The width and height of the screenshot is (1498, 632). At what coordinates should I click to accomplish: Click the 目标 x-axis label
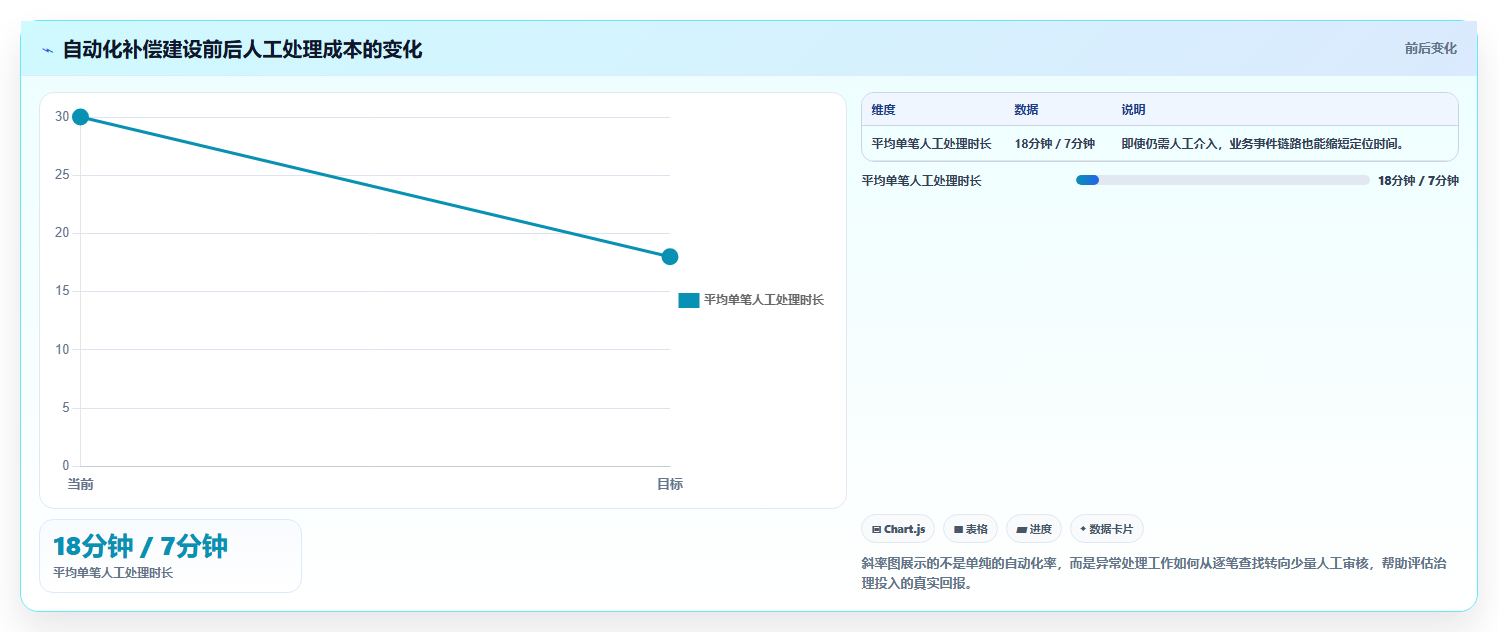670,484
